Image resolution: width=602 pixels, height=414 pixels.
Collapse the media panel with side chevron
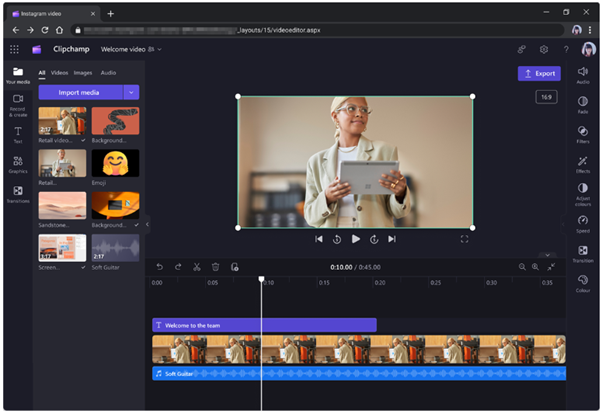click(147, 224)
